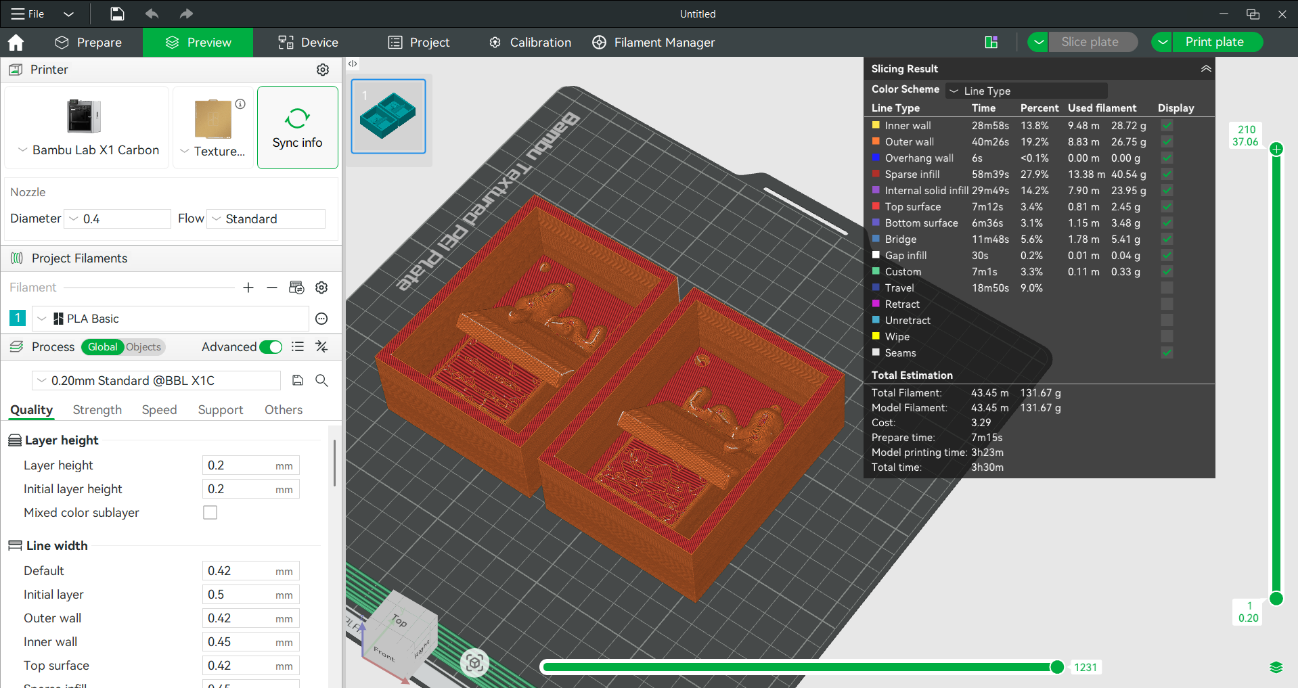Click the layers icon at bottom right
Viewport: 1298px width, 688px height.
click(1276, 667)
